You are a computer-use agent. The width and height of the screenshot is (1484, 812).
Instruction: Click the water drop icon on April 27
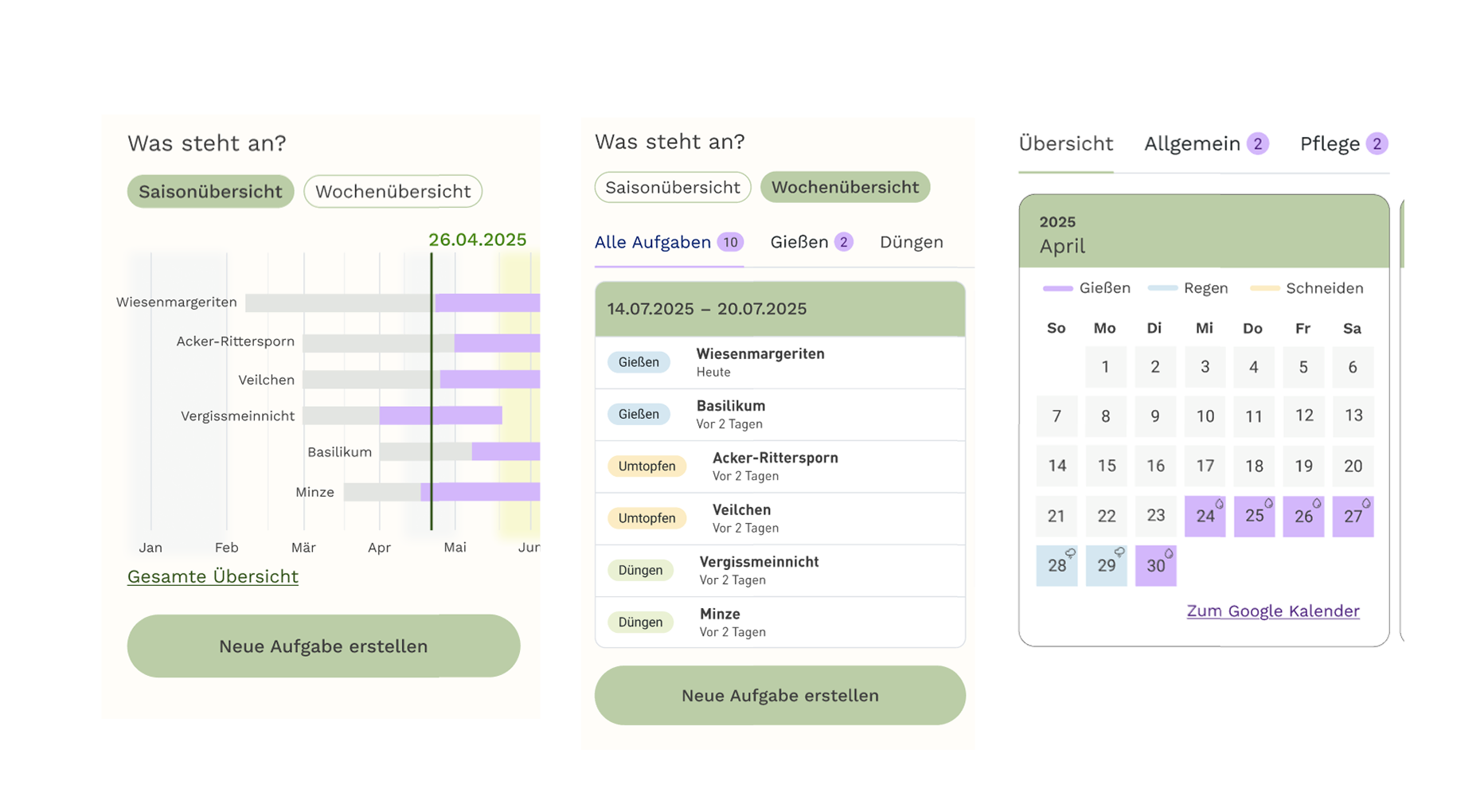click(x=1366, y=504)
